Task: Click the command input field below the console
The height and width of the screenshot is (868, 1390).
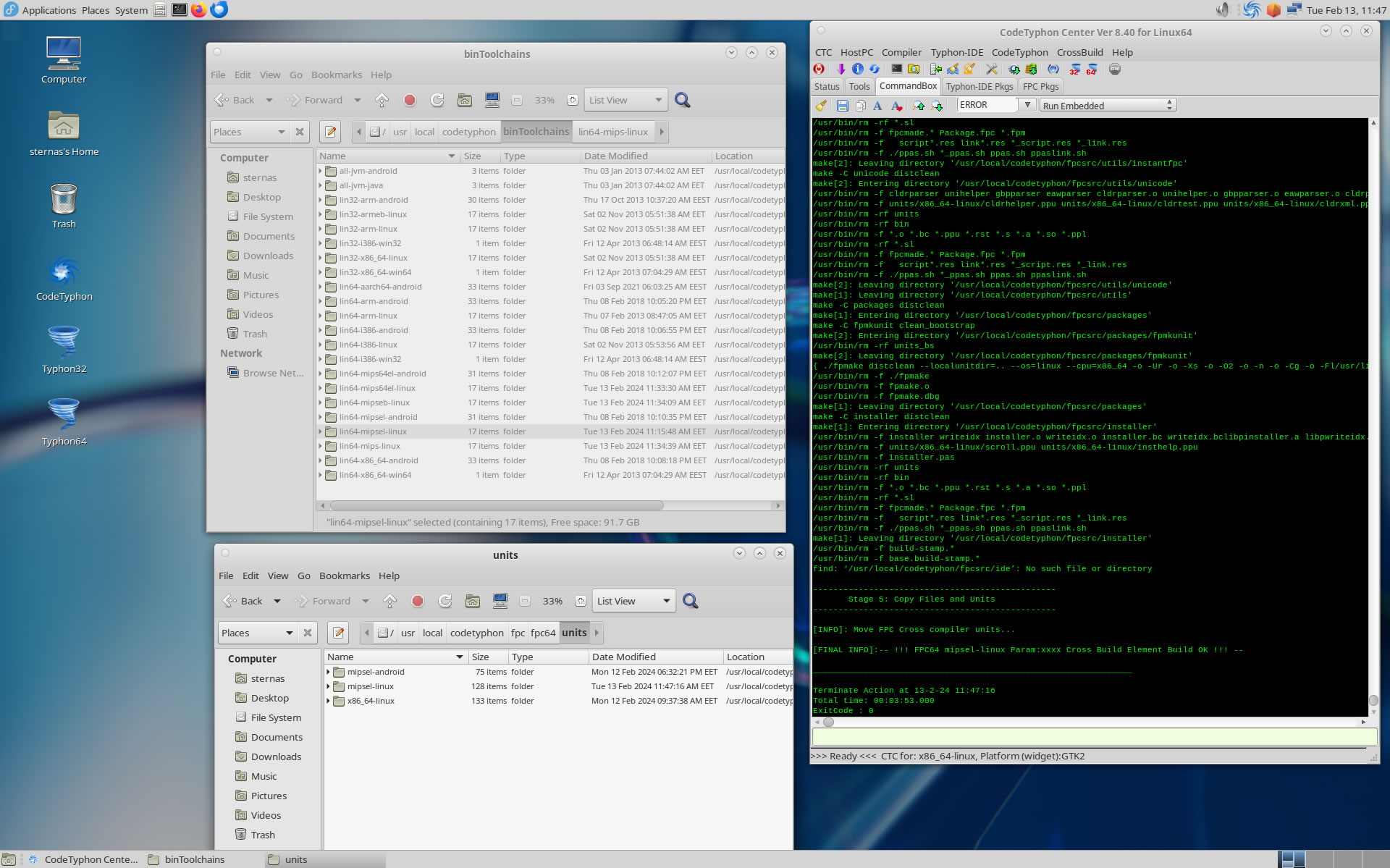Action: click(x=1094, y=737)
